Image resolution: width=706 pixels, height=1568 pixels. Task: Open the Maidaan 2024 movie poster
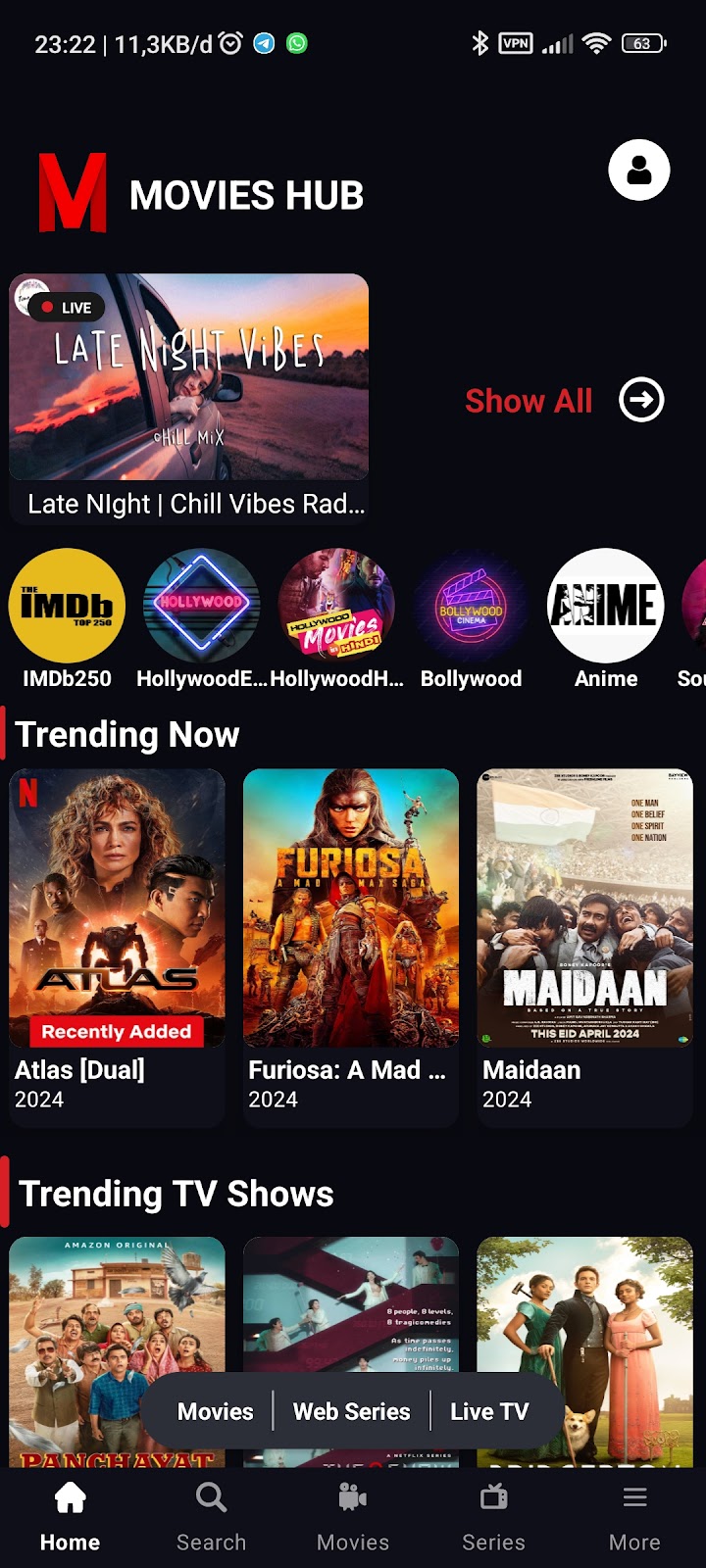point(585,908)
